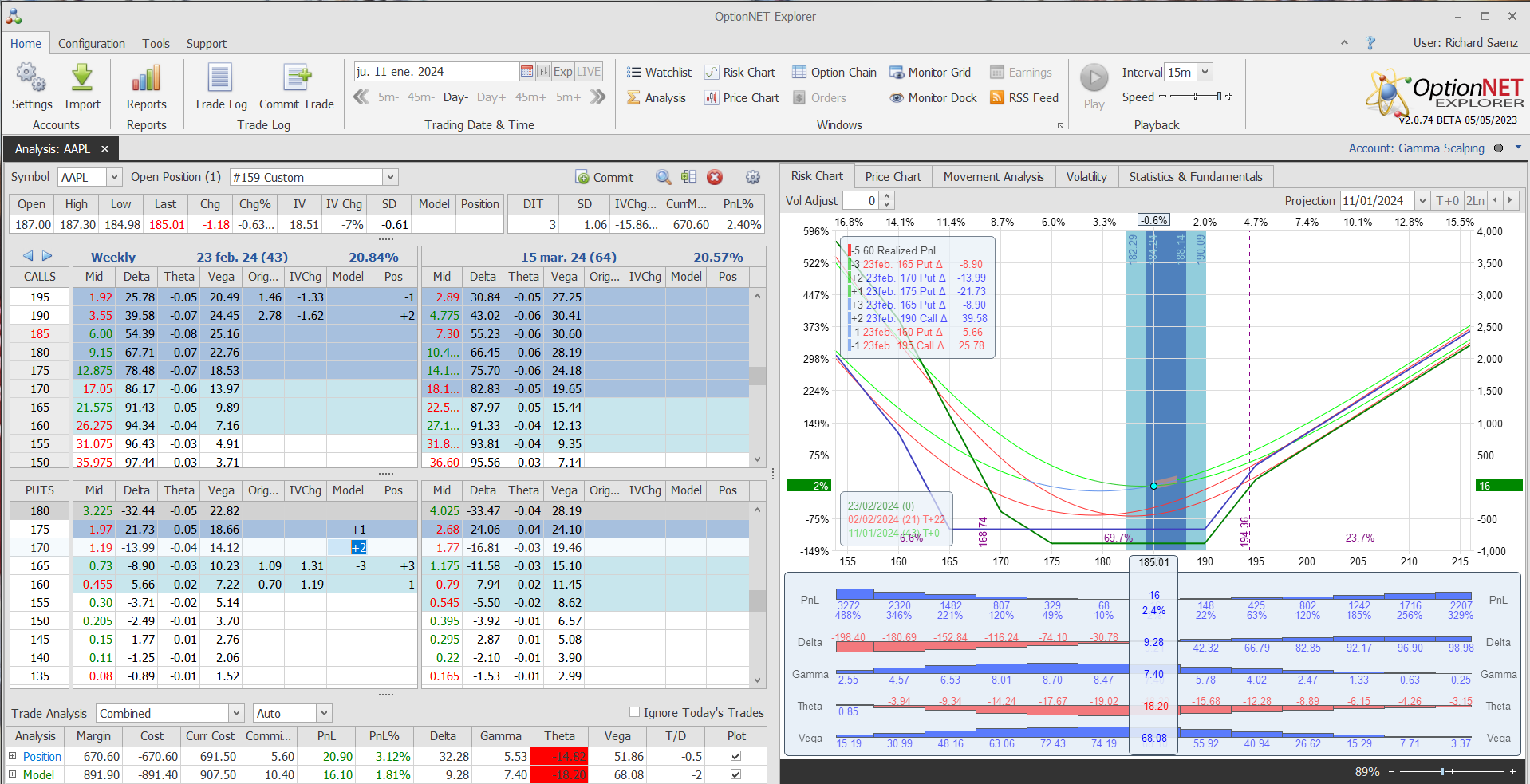Toggle the LIVE mode button
The image size is (1530, 784).
(589, 72)
